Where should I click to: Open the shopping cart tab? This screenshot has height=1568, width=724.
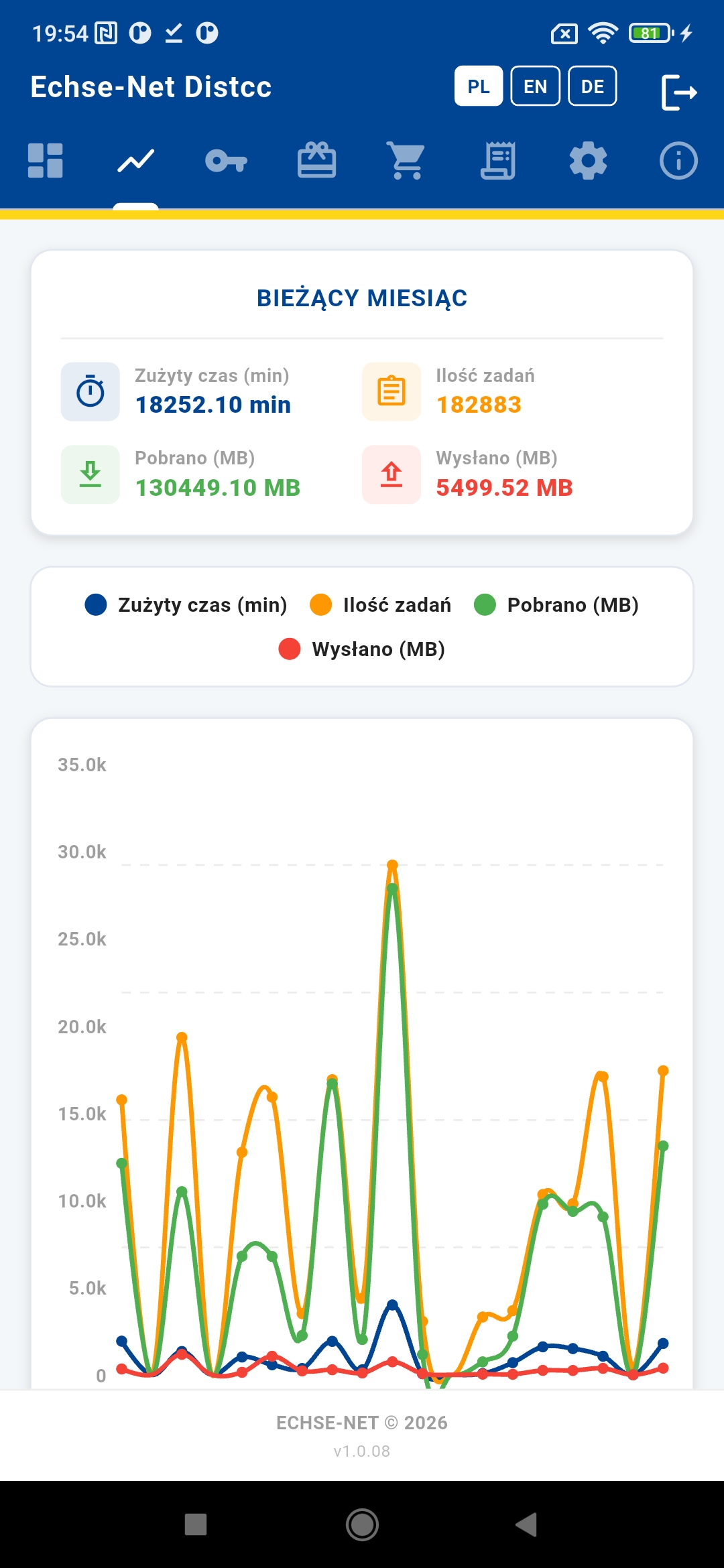click(x=407, y=161)
